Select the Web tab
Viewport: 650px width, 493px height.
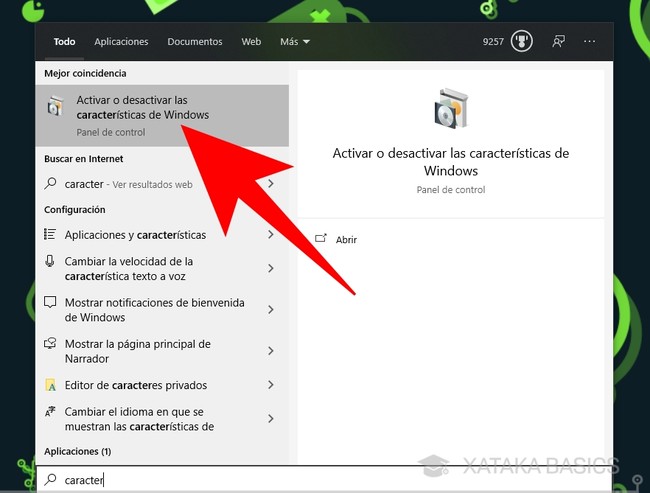[251, 42]
